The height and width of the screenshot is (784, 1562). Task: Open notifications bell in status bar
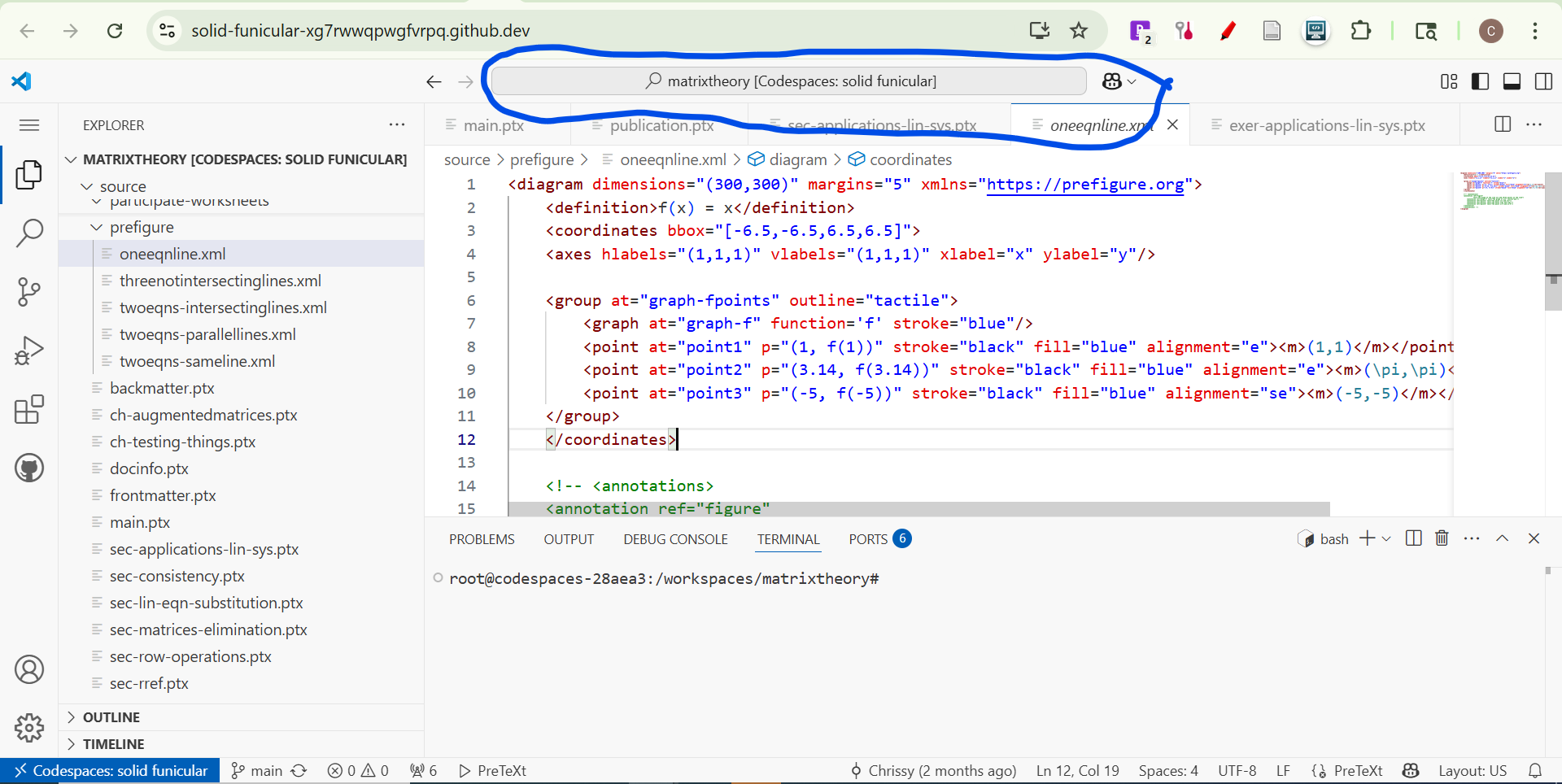point(1535,770)
